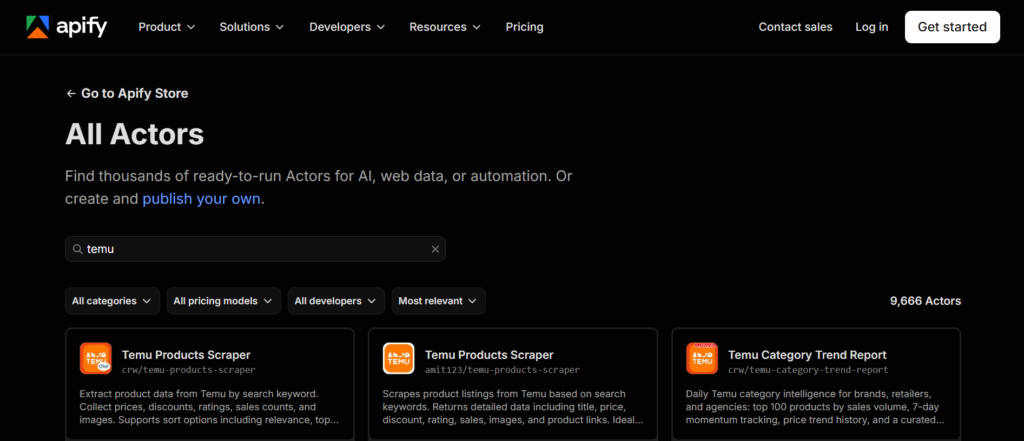Click the Apify logo in header

tap(67, 27)
